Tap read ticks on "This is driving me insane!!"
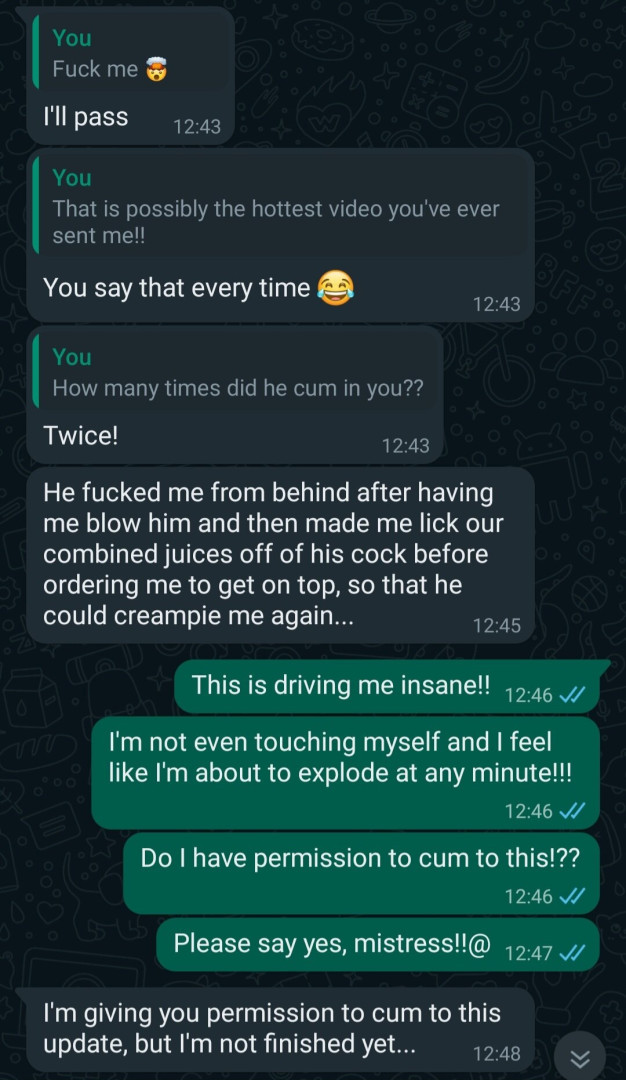 [x=572, y=696]
